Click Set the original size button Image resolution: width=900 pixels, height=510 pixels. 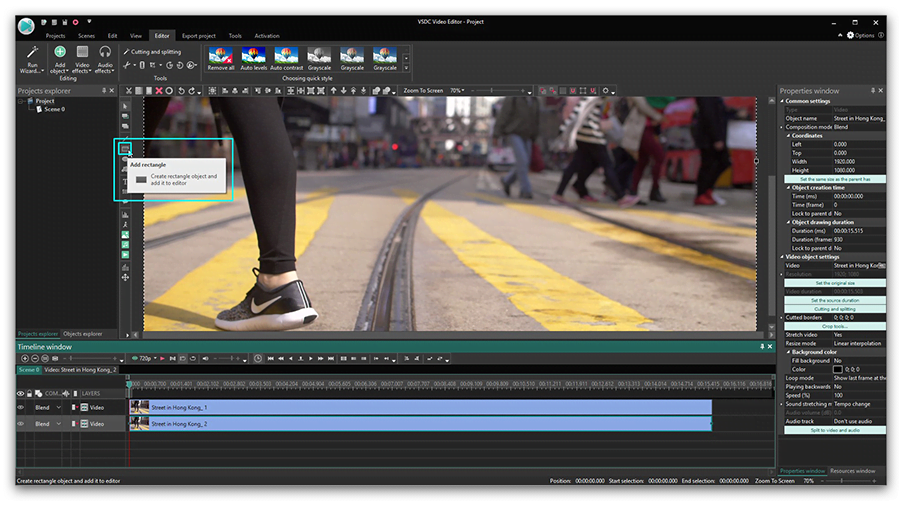click(835, 283)
